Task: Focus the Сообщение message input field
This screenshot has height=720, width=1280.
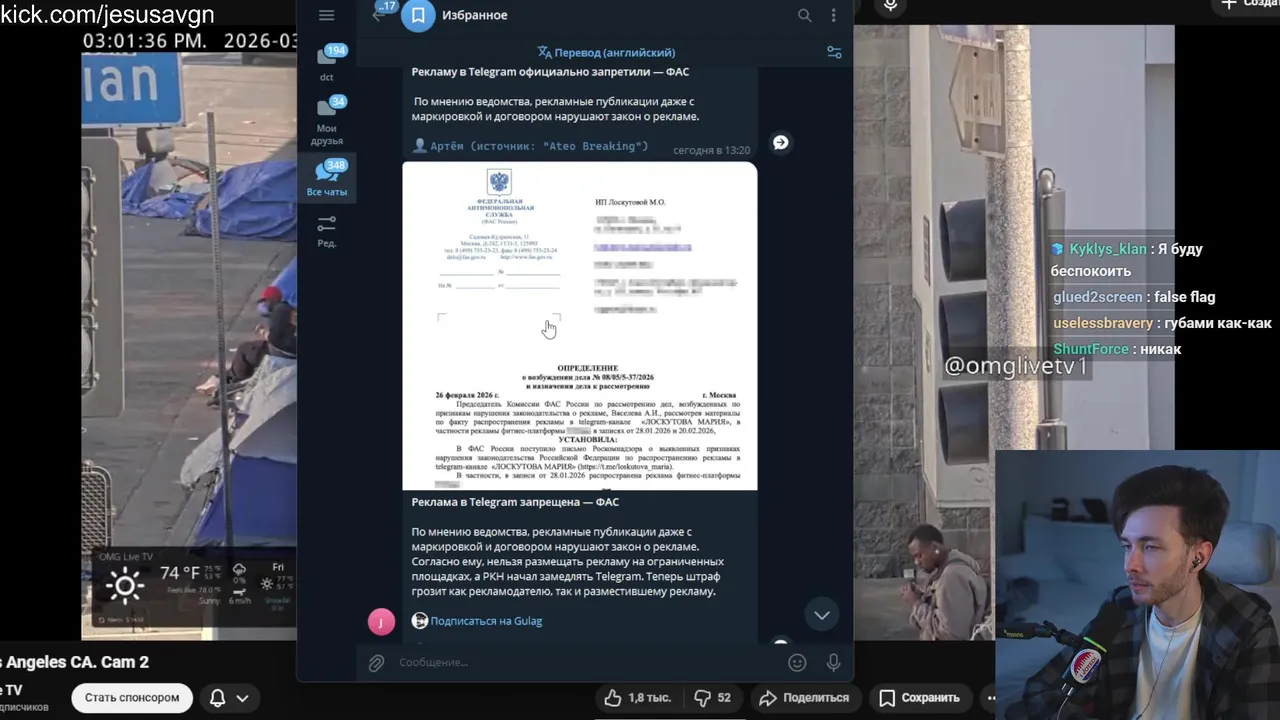Action: (587, 662)
